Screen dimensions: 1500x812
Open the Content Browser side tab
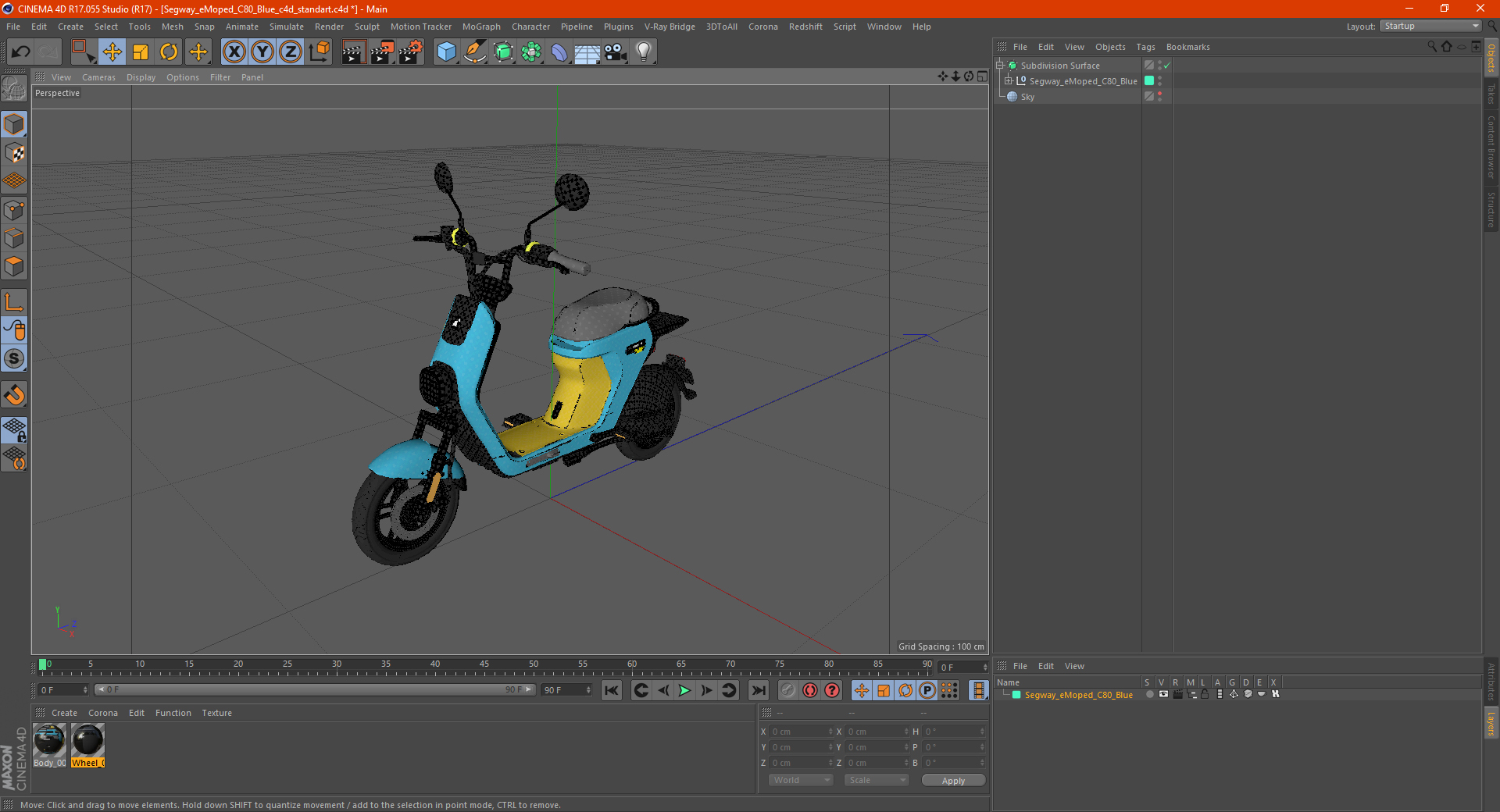pyautogui.click(x=1491, y=147)
